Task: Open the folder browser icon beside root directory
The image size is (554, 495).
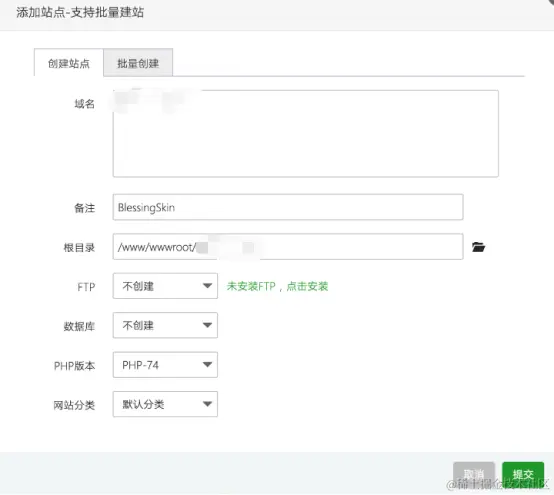Action: click(478, 247)
